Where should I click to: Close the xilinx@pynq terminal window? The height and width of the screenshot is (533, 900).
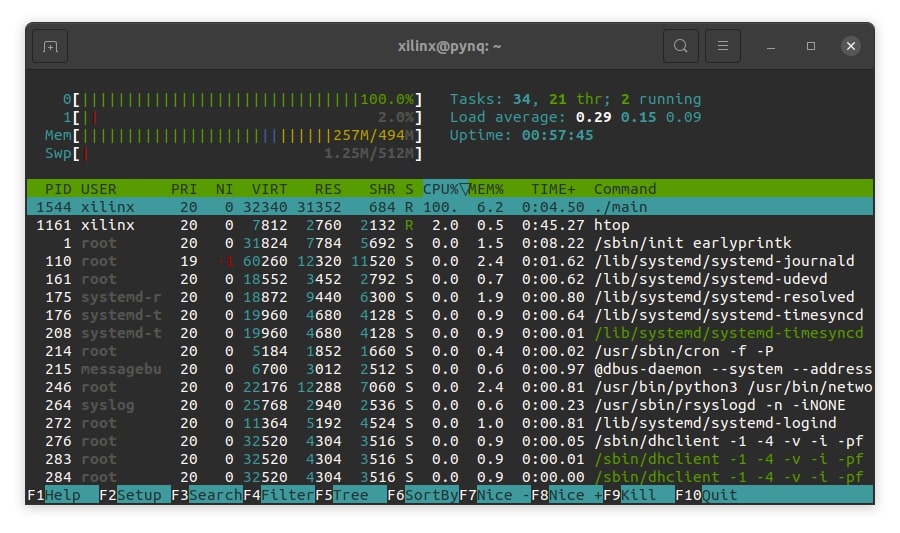(x=851, y=46)
